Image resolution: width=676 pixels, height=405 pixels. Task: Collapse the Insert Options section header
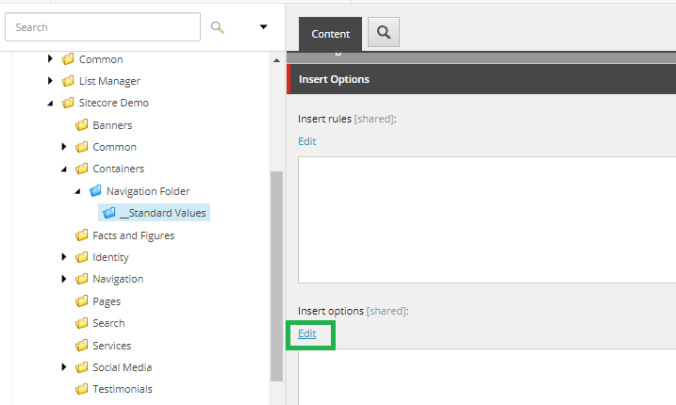tap(480, 79)
